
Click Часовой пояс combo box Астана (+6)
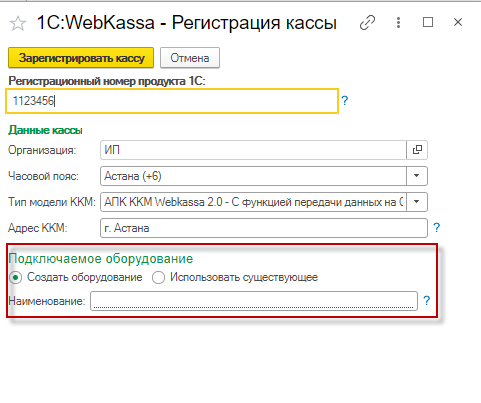coord(253,176)
